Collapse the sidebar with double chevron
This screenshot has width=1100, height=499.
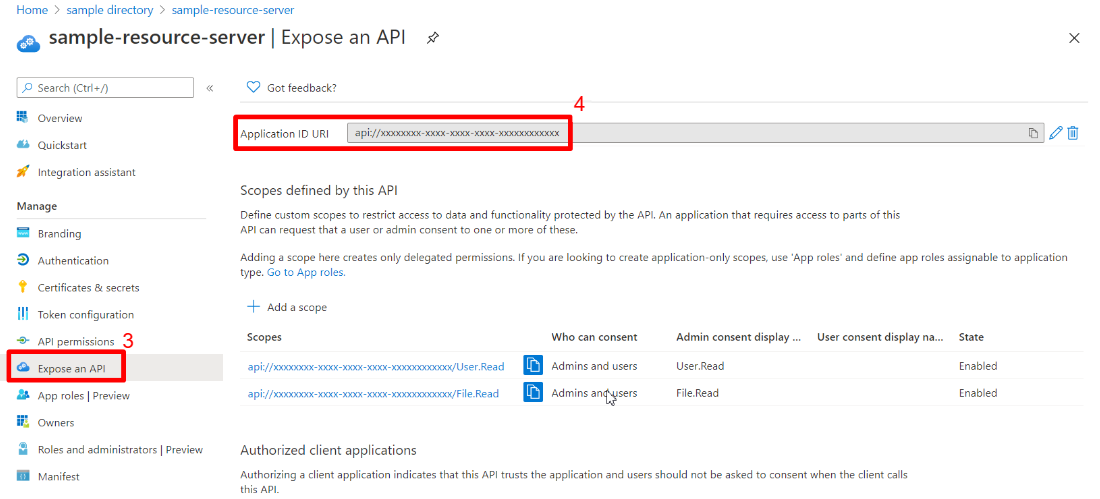tap(210, 88)
